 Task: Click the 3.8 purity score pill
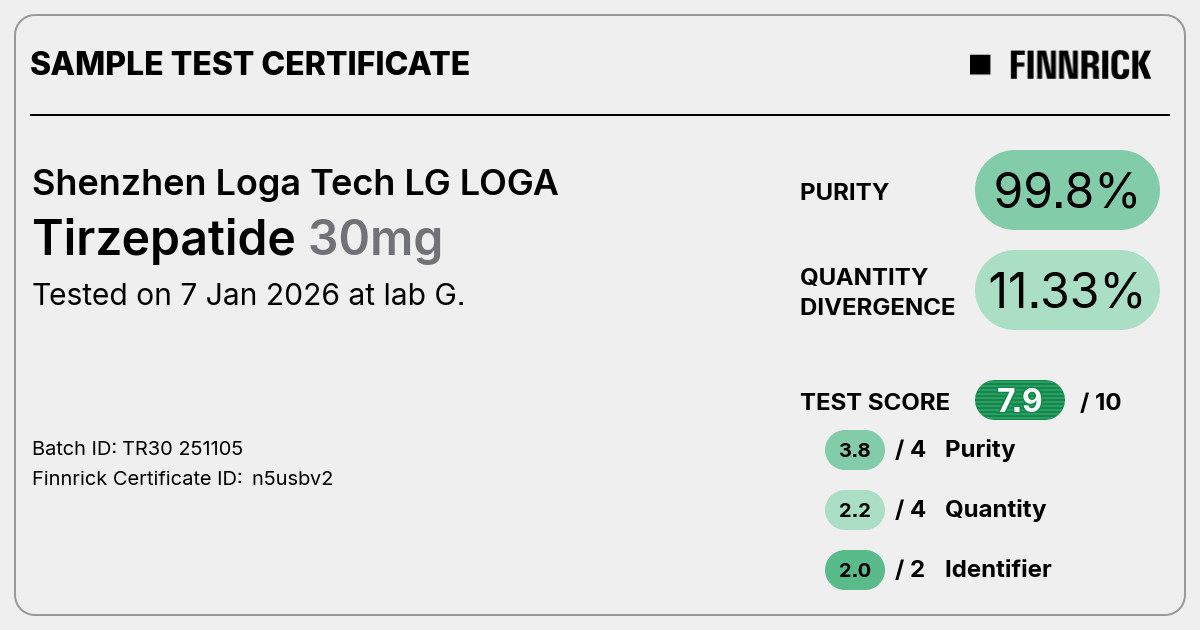855,450
